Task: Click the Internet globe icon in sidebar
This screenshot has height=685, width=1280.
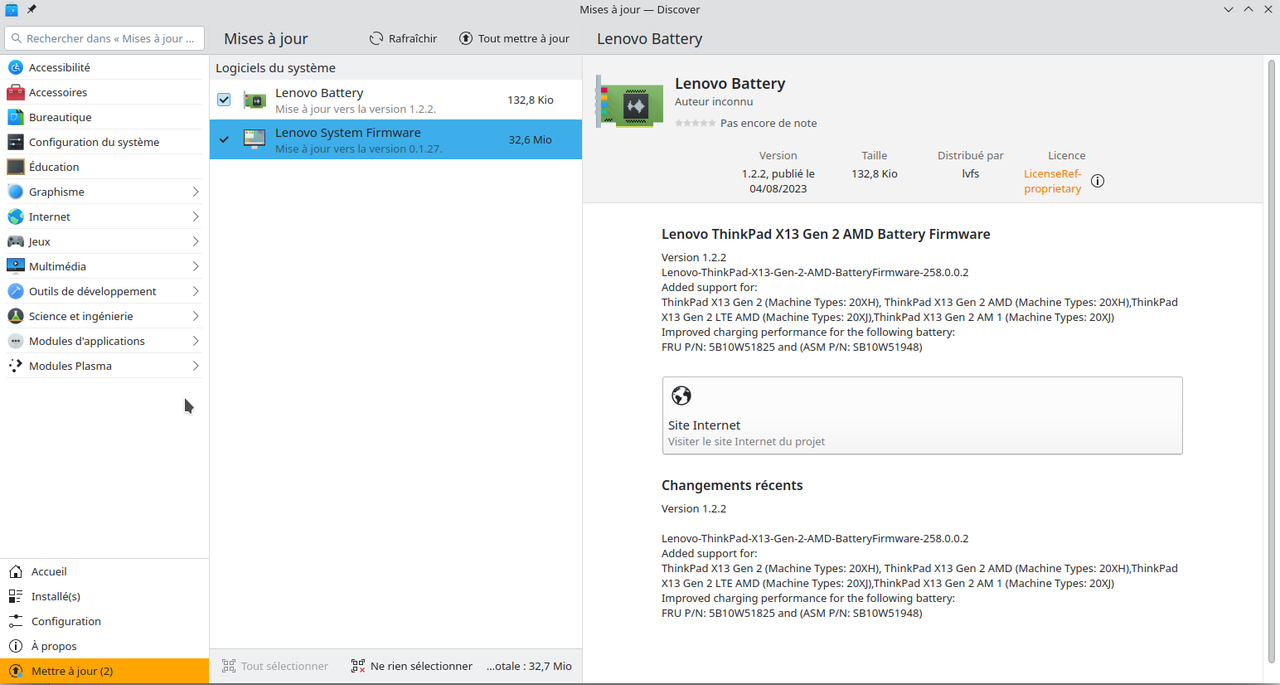Action: pos(15,217)
